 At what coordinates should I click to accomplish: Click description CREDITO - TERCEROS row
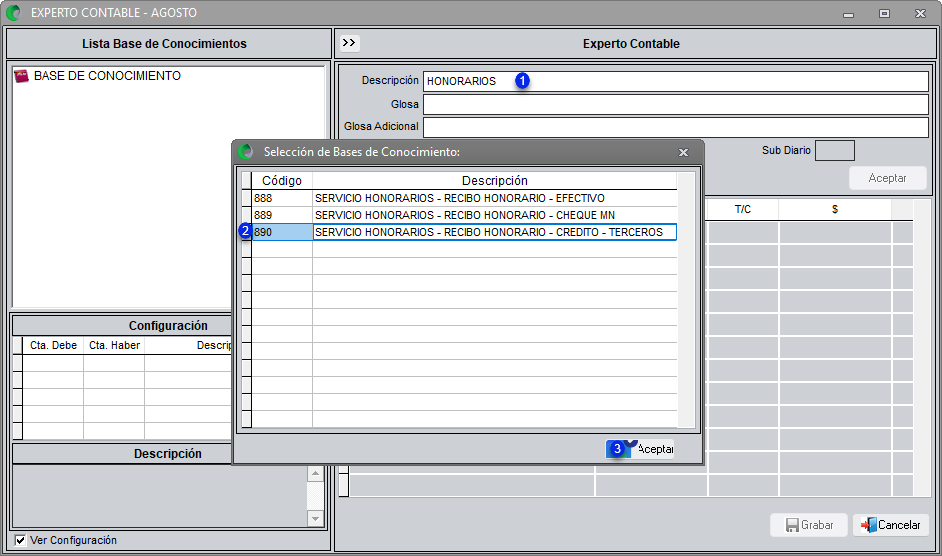click(494, 232)
